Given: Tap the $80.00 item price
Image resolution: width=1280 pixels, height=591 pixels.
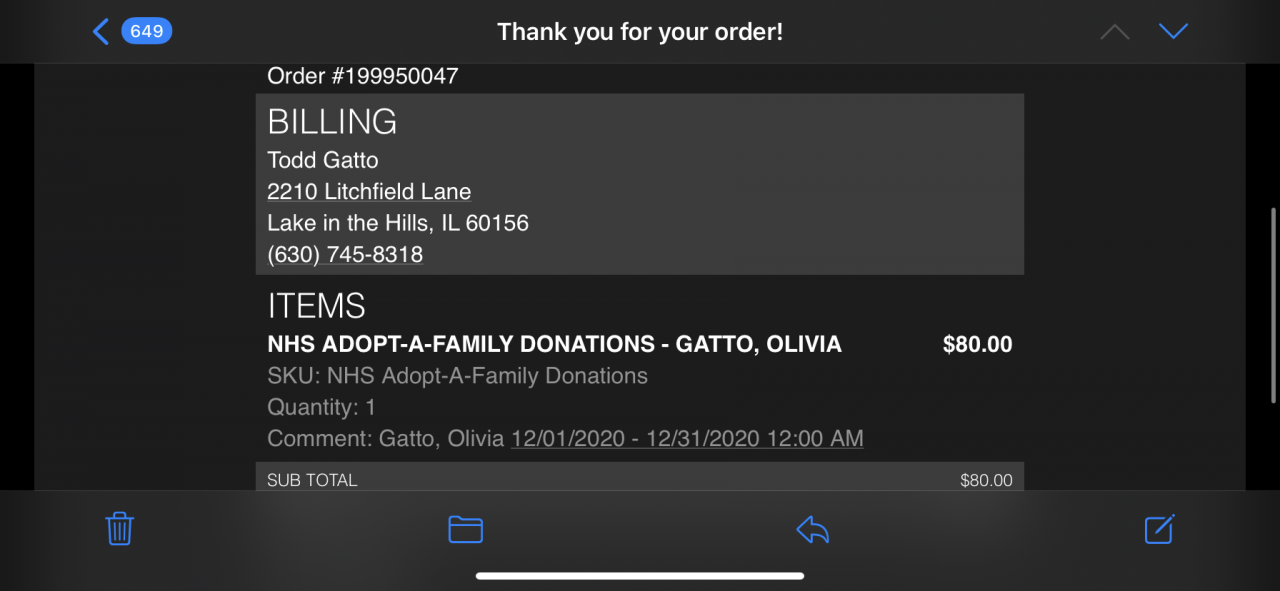Looking at the screenshot, I should 977,345.
